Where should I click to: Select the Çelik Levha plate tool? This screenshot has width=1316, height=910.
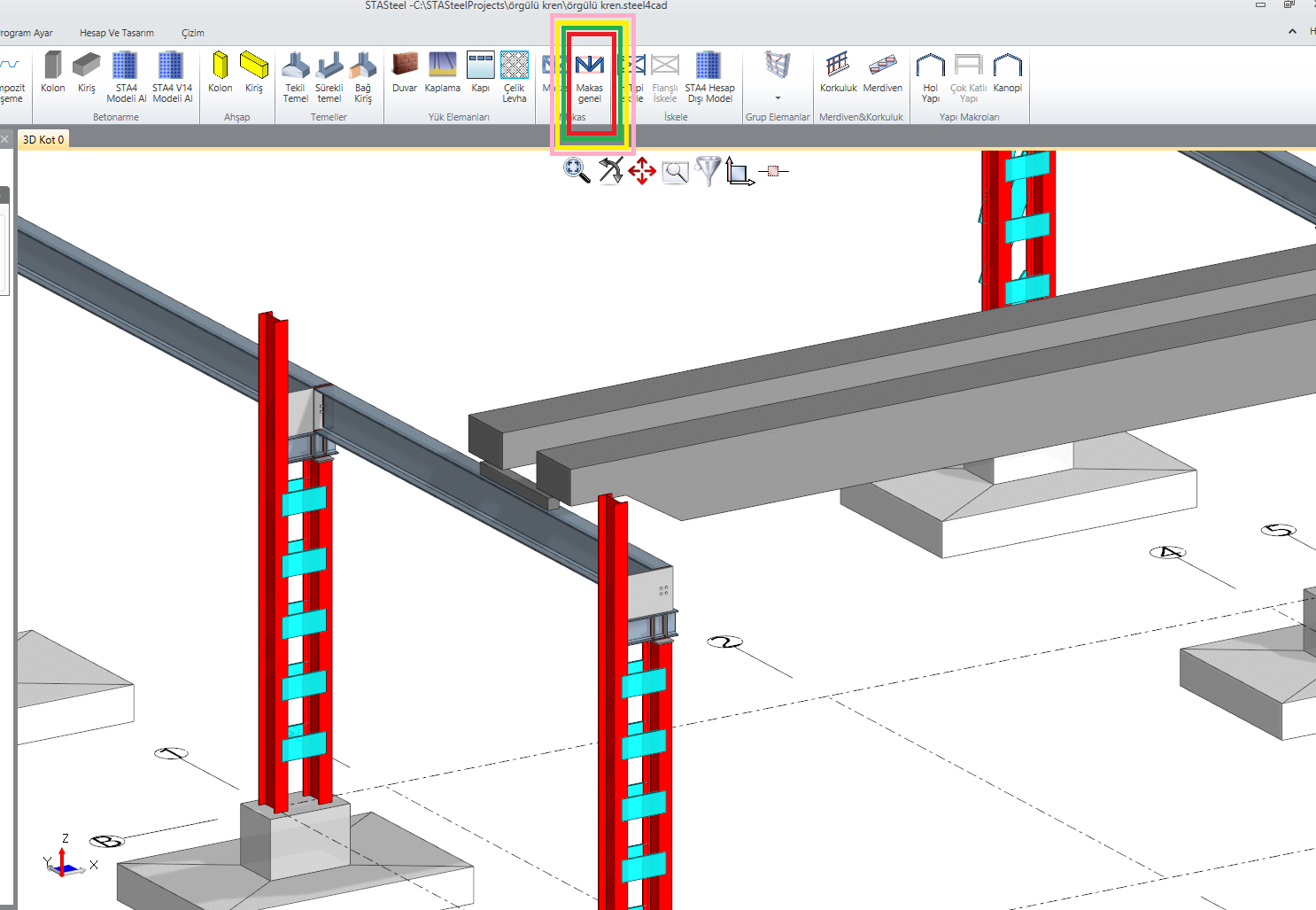coord(515,76)
